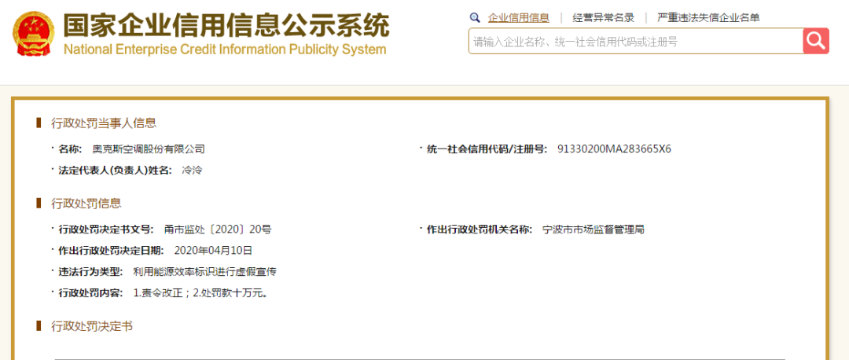The height and width of the screenshot is (360, 849).
Task: Click the 作出行政处罚决定日期 label
Action: (x=110, y=251)
